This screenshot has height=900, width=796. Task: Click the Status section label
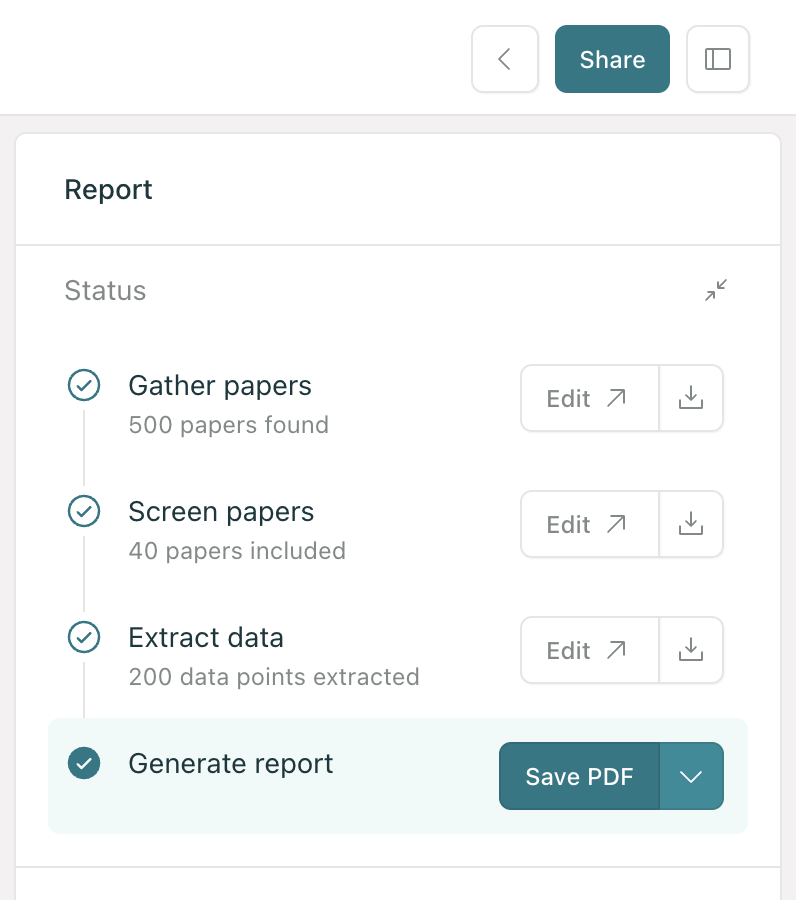[x=105, y=290]
